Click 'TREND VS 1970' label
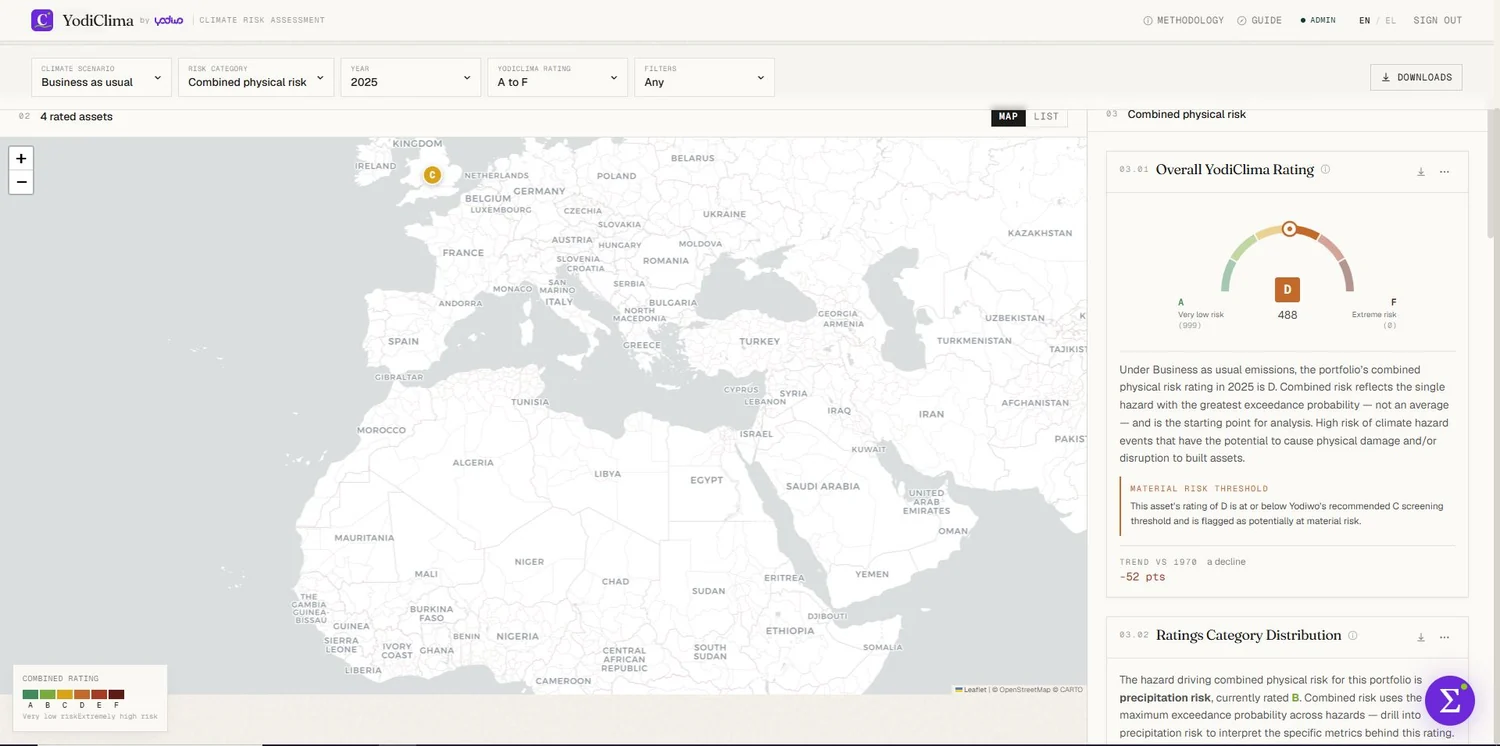 point(1158,562)
